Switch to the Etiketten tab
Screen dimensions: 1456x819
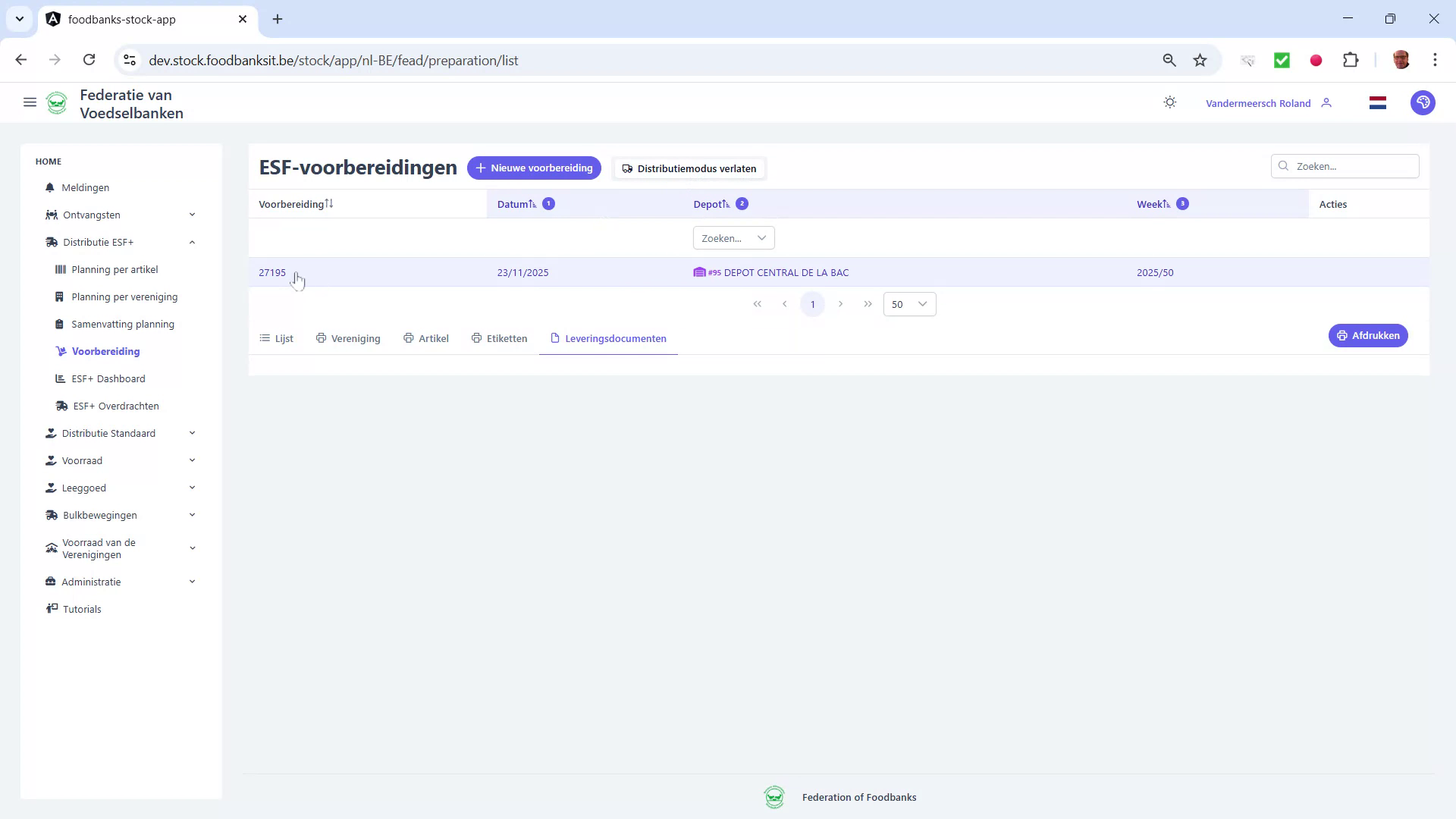pyautogui.click(x=499, y=338)
